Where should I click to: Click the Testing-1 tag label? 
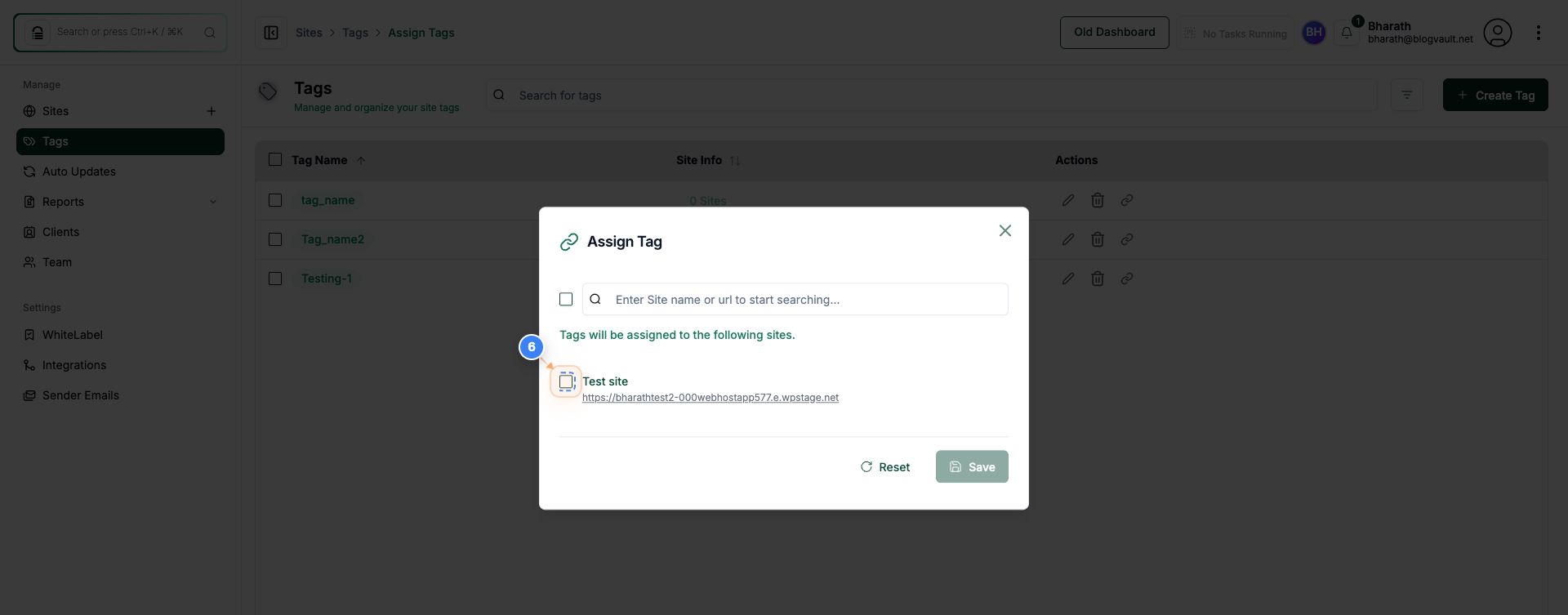[327, 279]
